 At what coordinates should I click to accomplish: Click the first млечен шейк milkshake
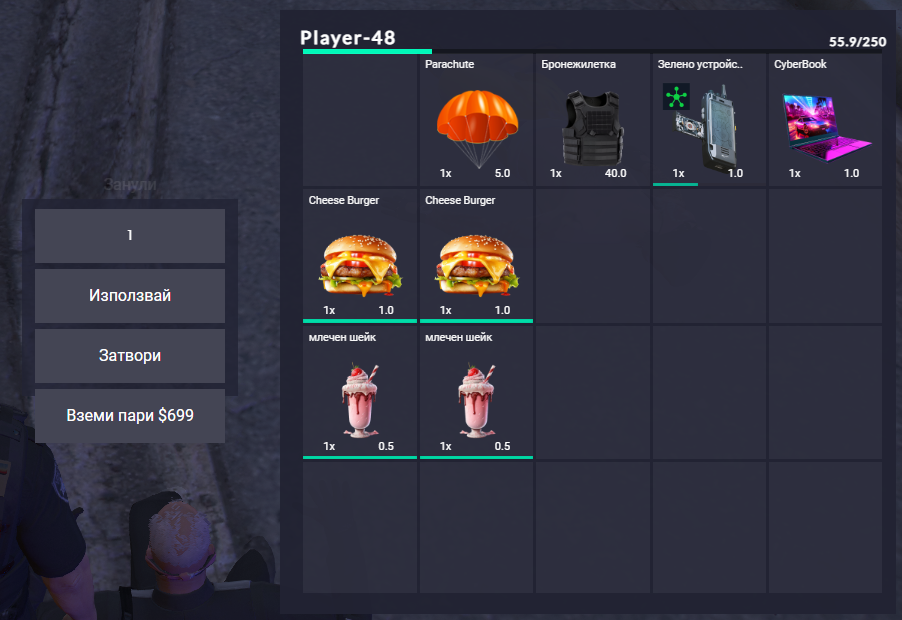360,392
